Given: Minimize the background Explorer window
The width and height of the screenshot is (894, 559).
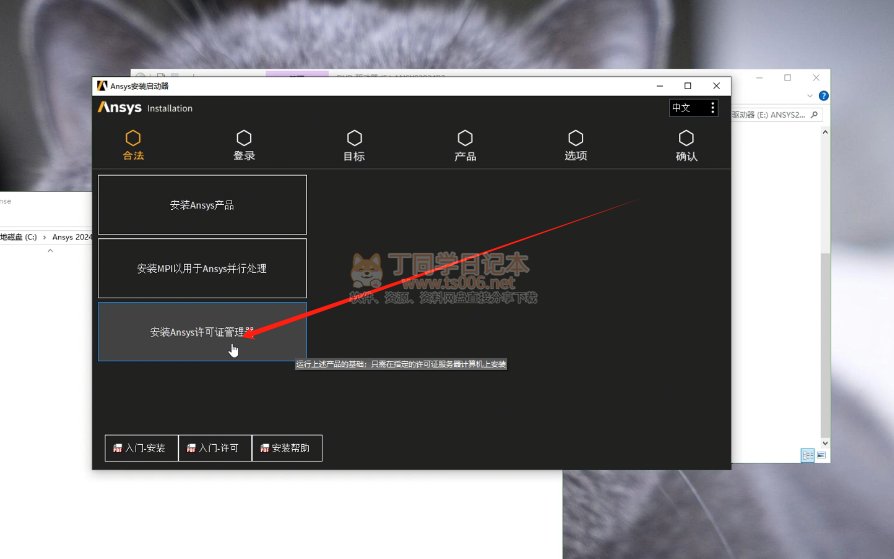Looking at the screenshot, I should click(759, 78).
